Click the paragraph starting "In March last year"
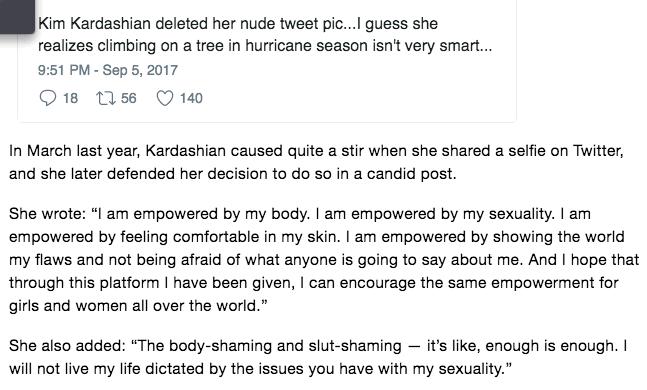 pos(316,162)
